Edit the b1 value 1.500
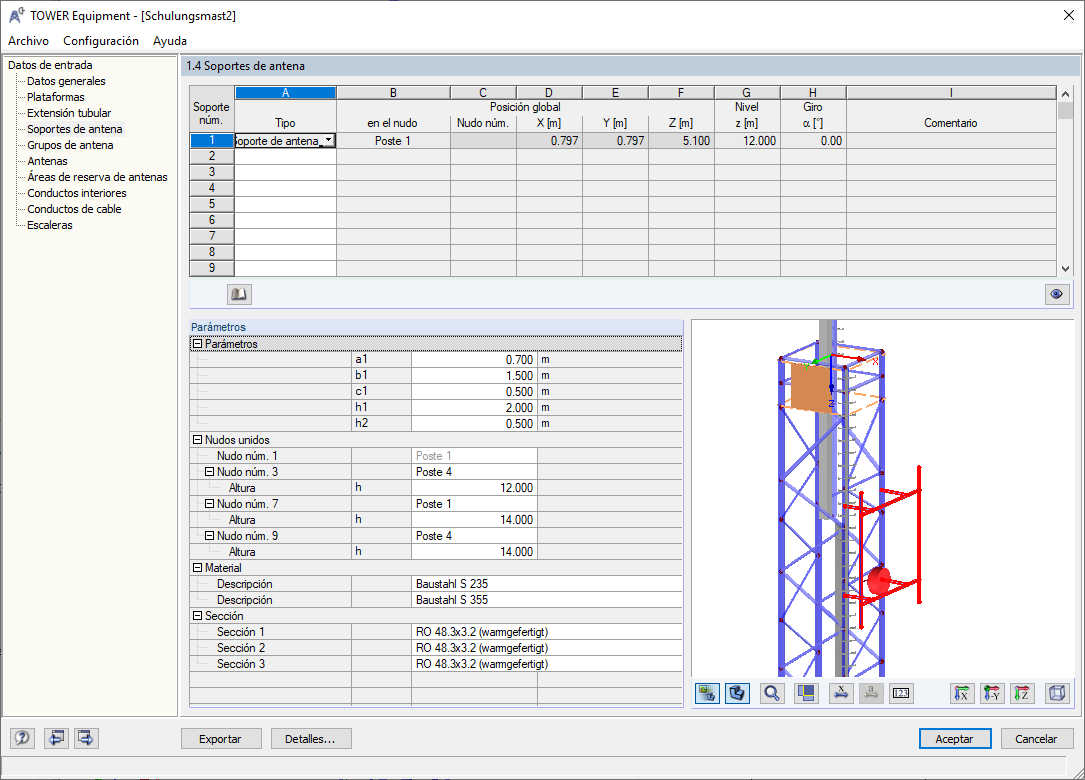 click(474, 375)
